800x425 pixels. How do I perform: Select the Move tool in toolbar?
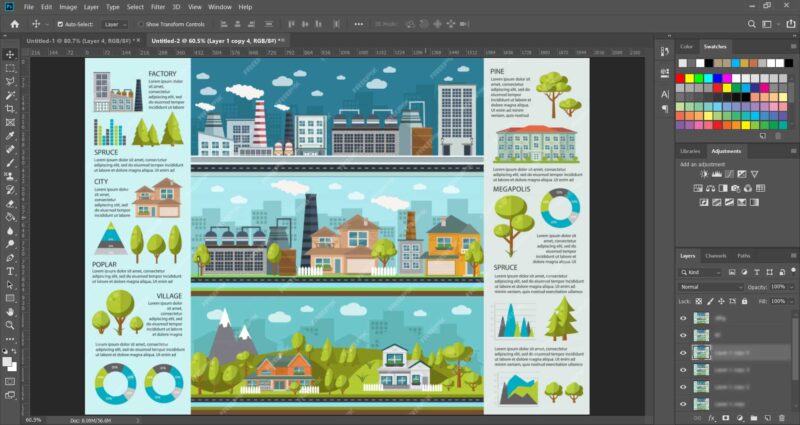pos(10,54)
